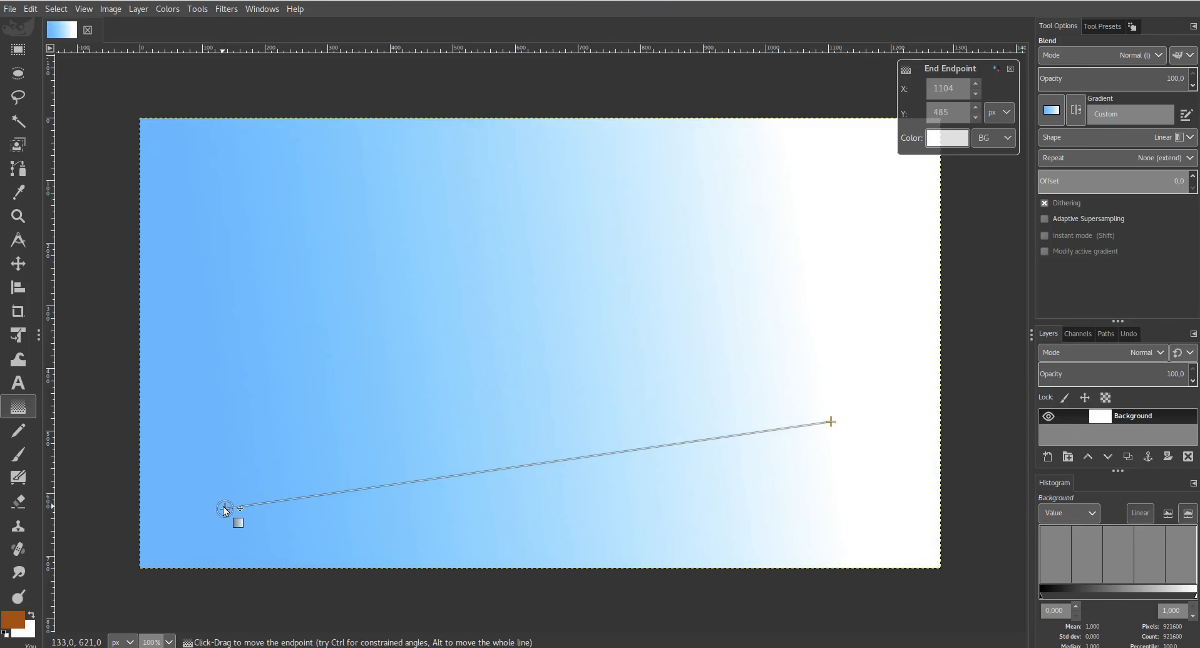The image size is (1200, 648).
Task: Select the Fuzzy Select magic wand
Action: [x=18, y=121]
